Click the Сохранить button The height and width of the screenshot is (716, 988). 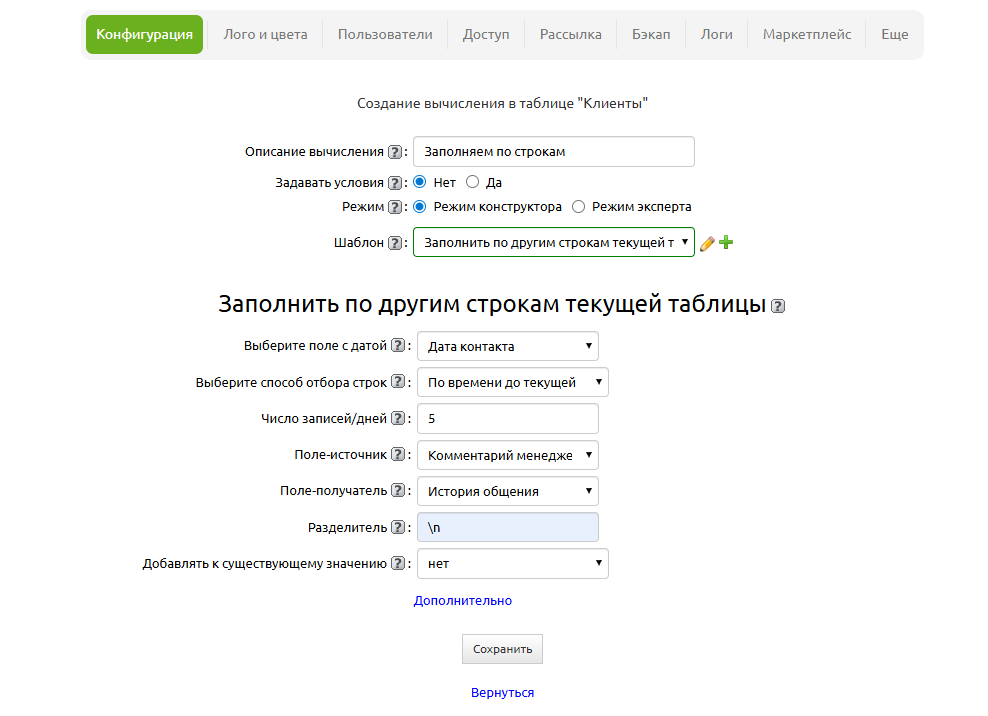502,649
